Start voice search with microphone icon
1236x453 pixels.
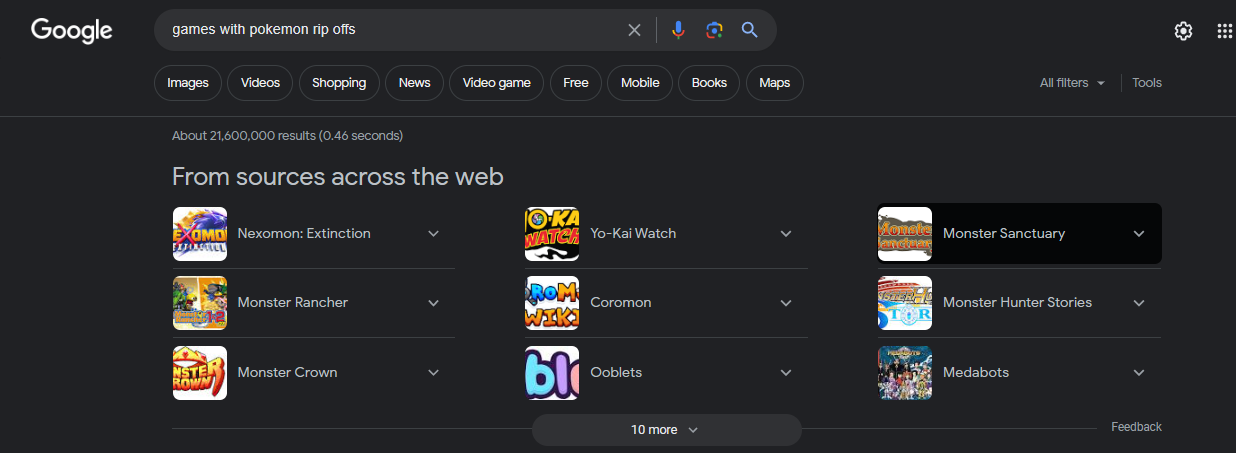click(x=678, y=30)
